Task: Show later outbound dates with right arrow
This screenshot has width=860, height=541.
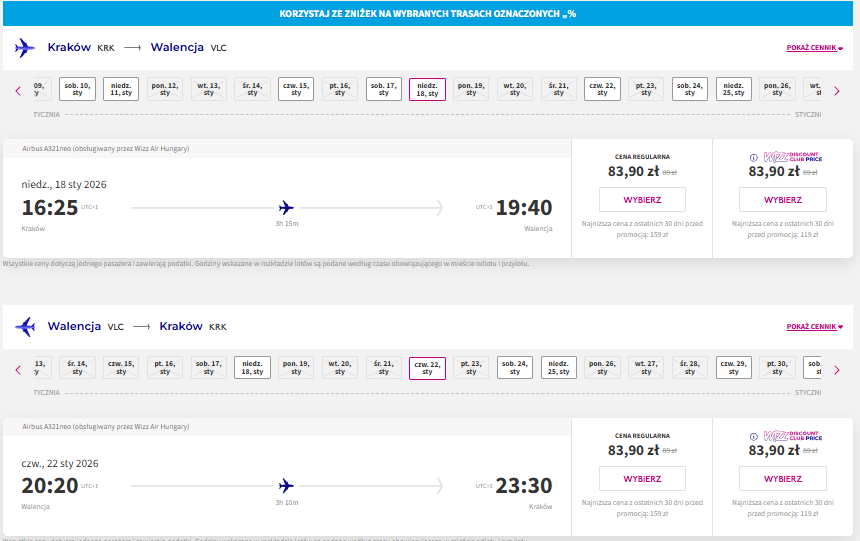Action: [x=837, y=91]
